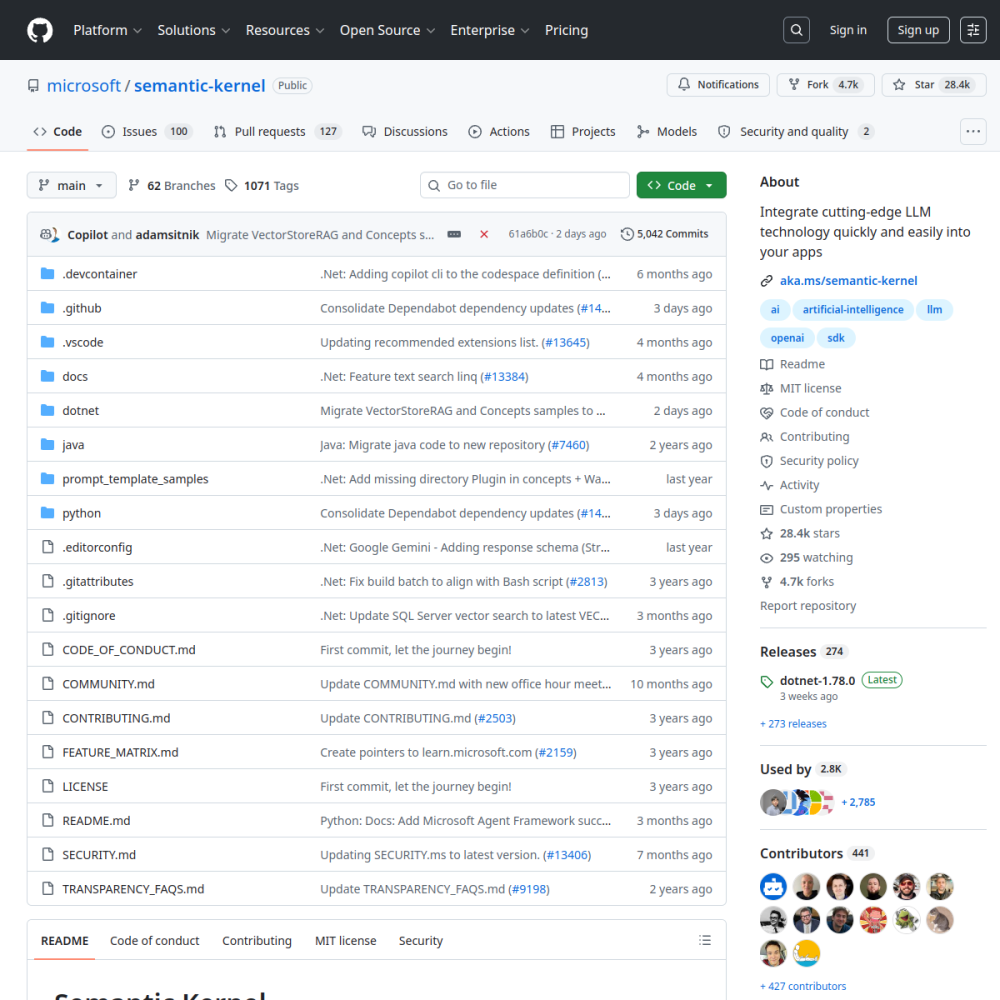Open the first contributor's Copilot bot avatar
Viewport: 1000px width, 1000px height.
(x=773, y=886)
